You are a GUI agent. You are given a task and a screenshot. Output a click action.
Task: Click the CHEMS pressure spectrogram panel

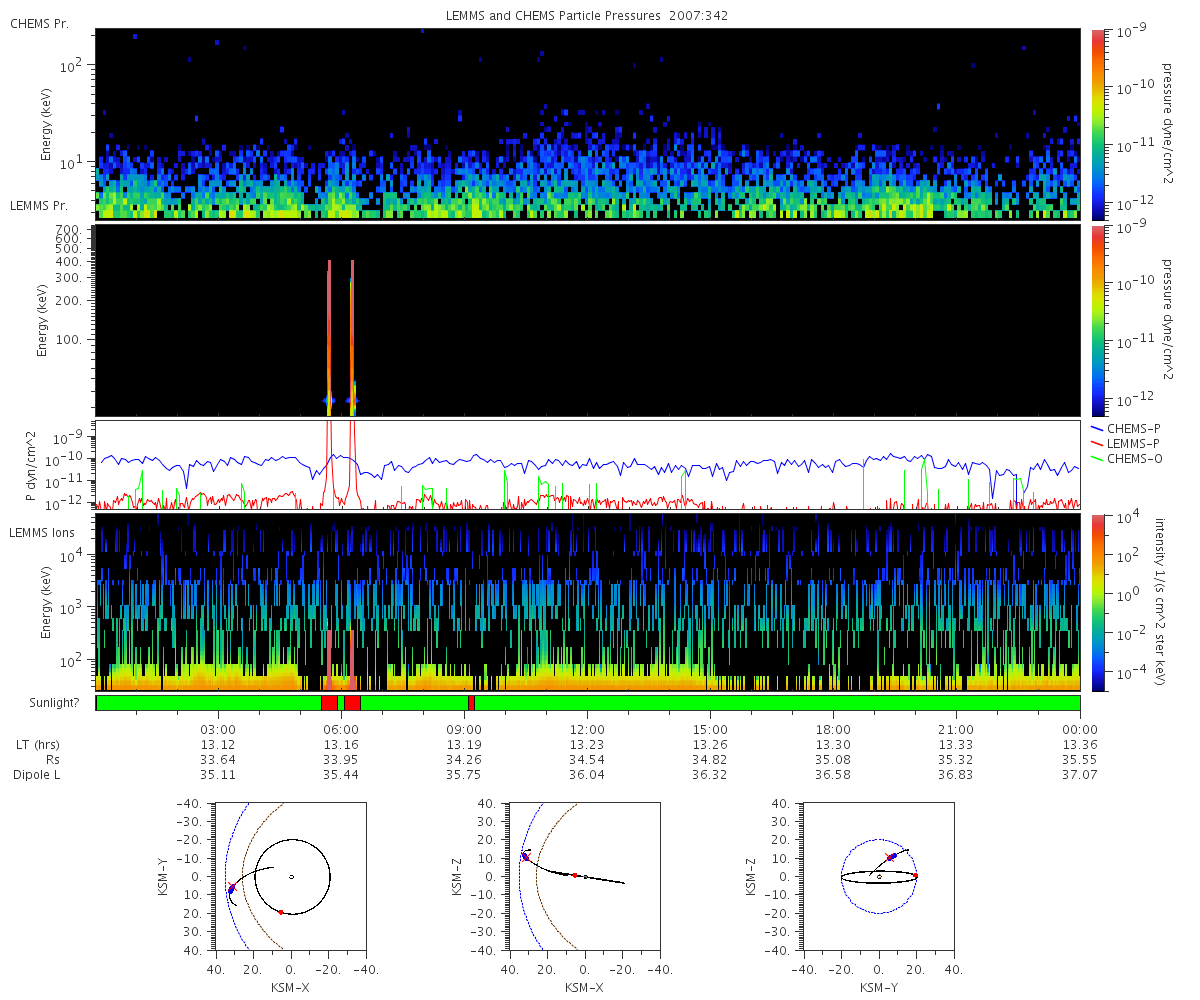(x=588, y=123)
